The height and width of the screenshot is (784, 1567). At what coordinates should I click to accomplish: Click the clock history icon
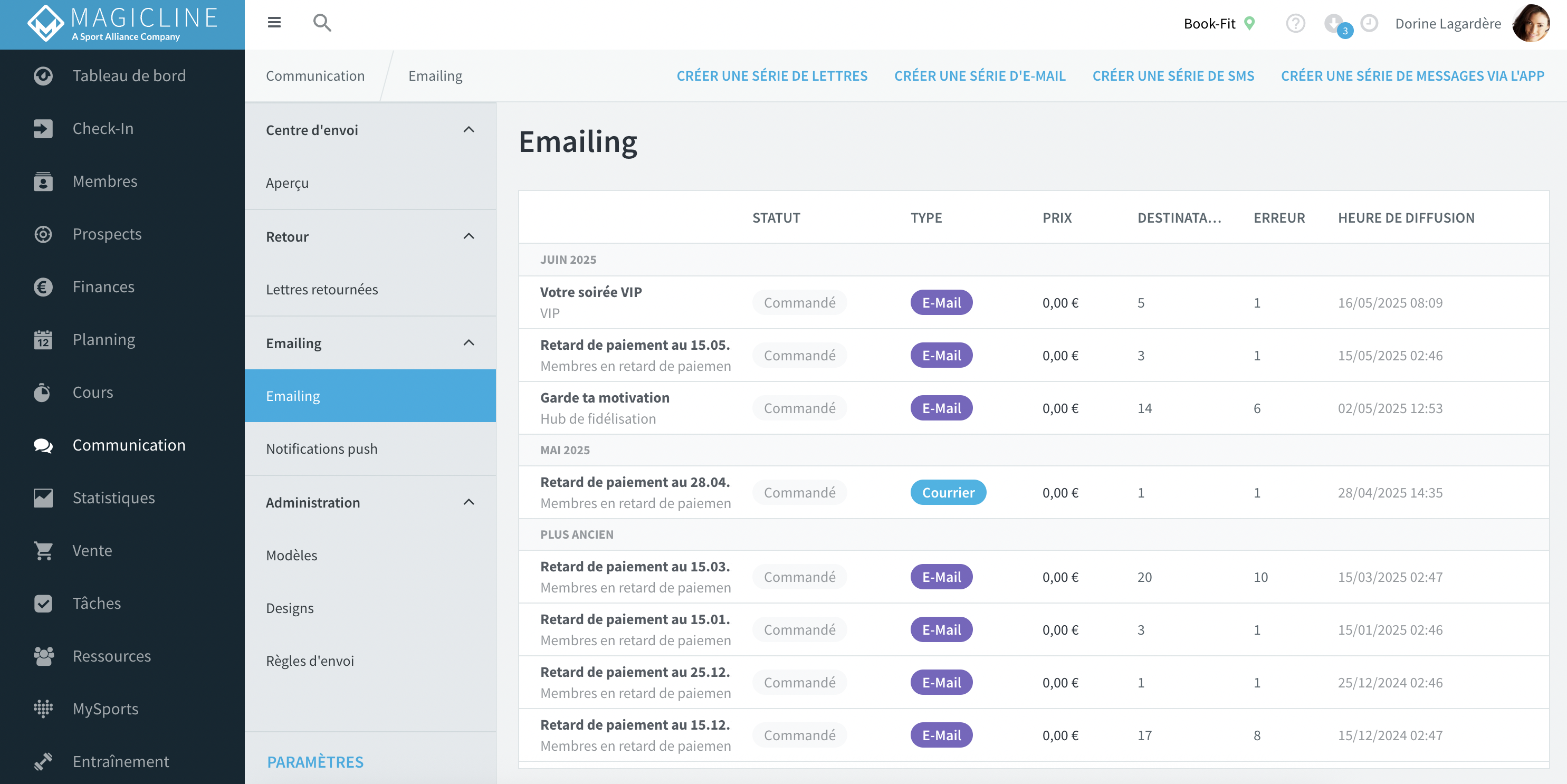pos(1369,24)
